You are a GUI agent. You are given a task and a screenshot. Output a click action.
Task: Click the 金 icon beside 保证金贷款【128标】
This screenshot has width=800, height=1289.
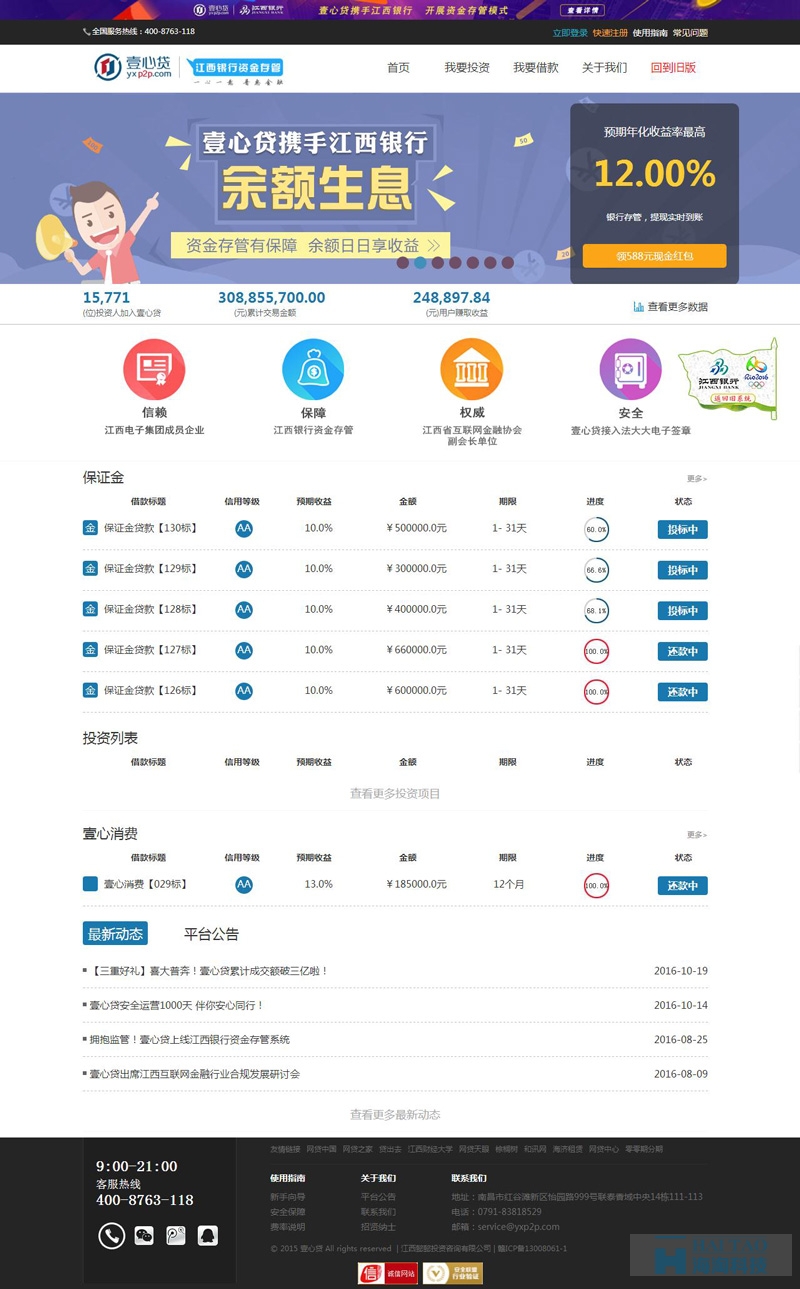(90, 609)
